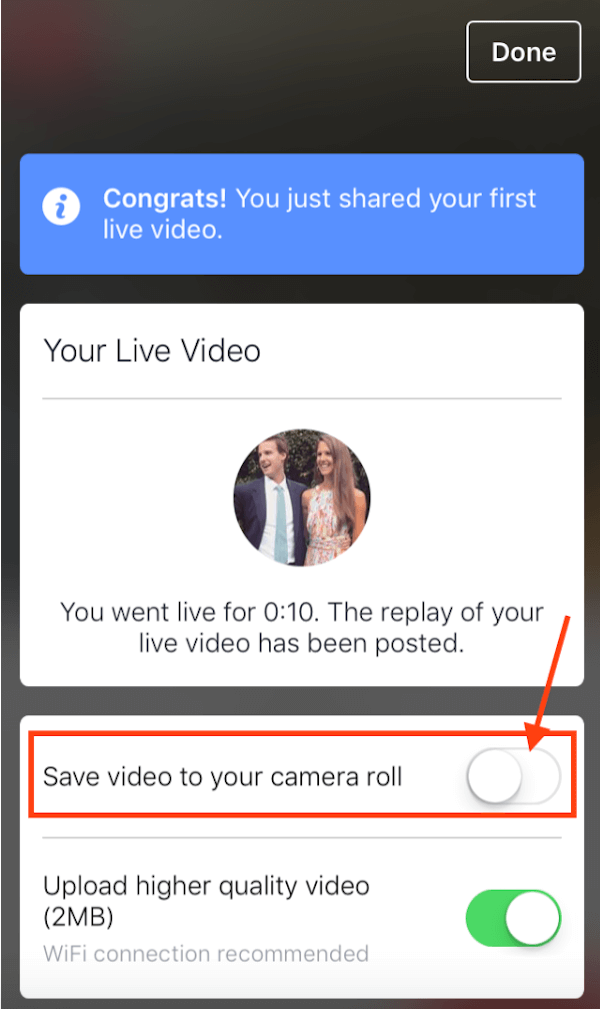Tap the Done button
Viewport: 600px width, 1009px height.
(523, 51)
